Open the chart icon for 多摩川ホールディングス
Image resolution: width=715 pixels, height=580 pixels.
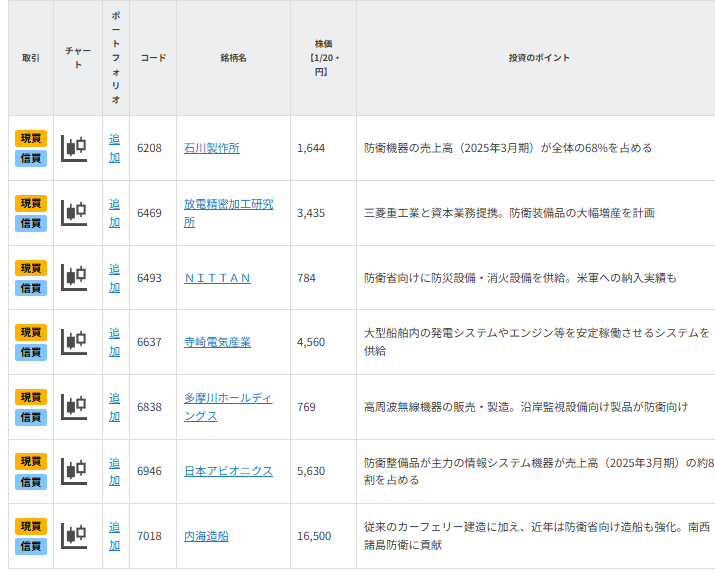pyautogui.click(x=74, y=407)
